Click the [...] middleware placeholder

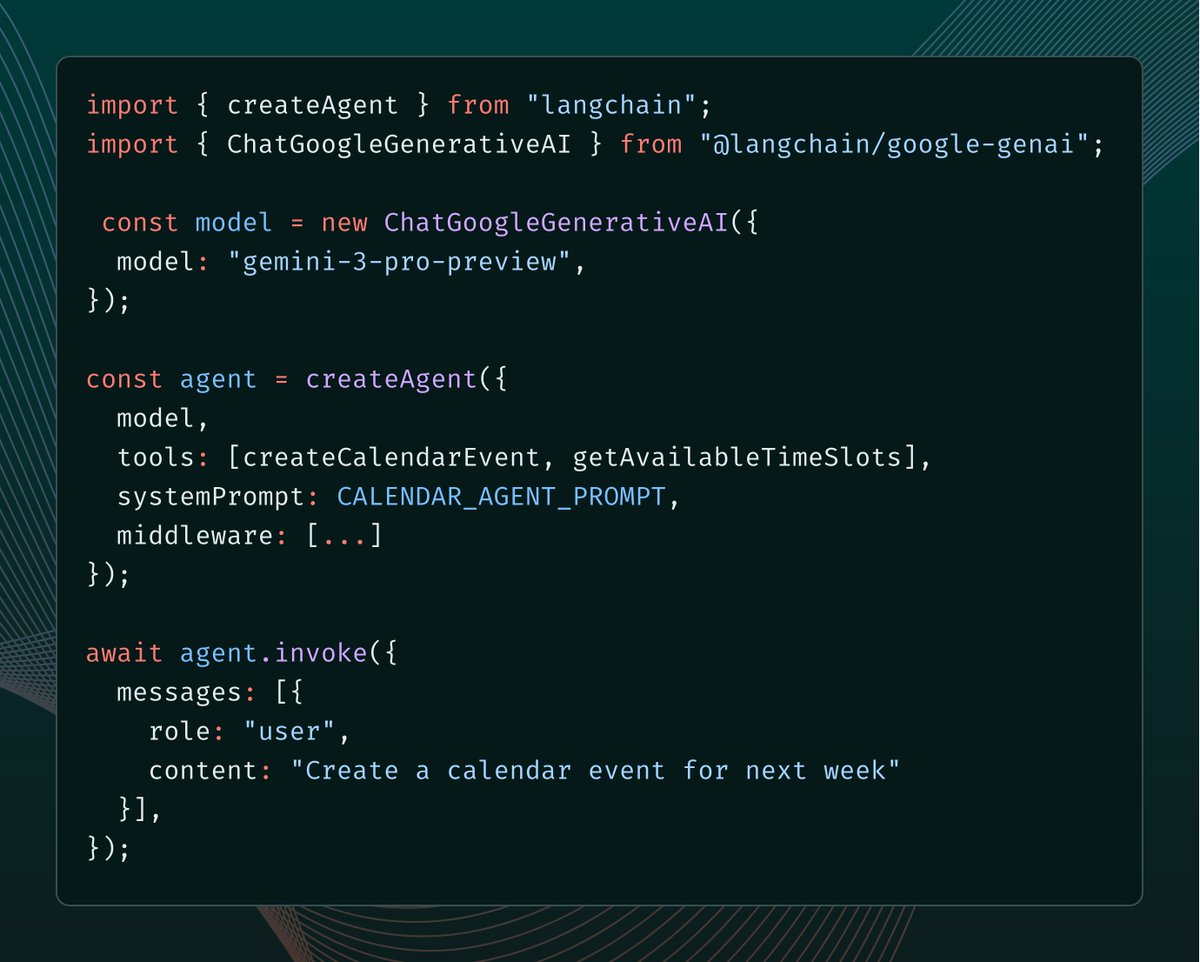click(x=344, y=535)
